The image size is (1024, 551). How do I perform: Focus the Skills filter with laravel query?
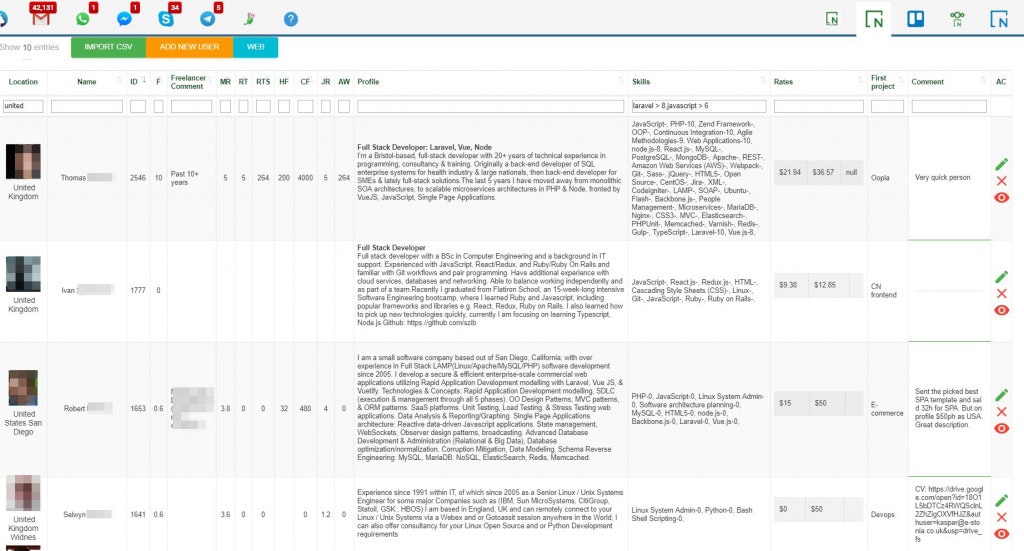(699, 106)
